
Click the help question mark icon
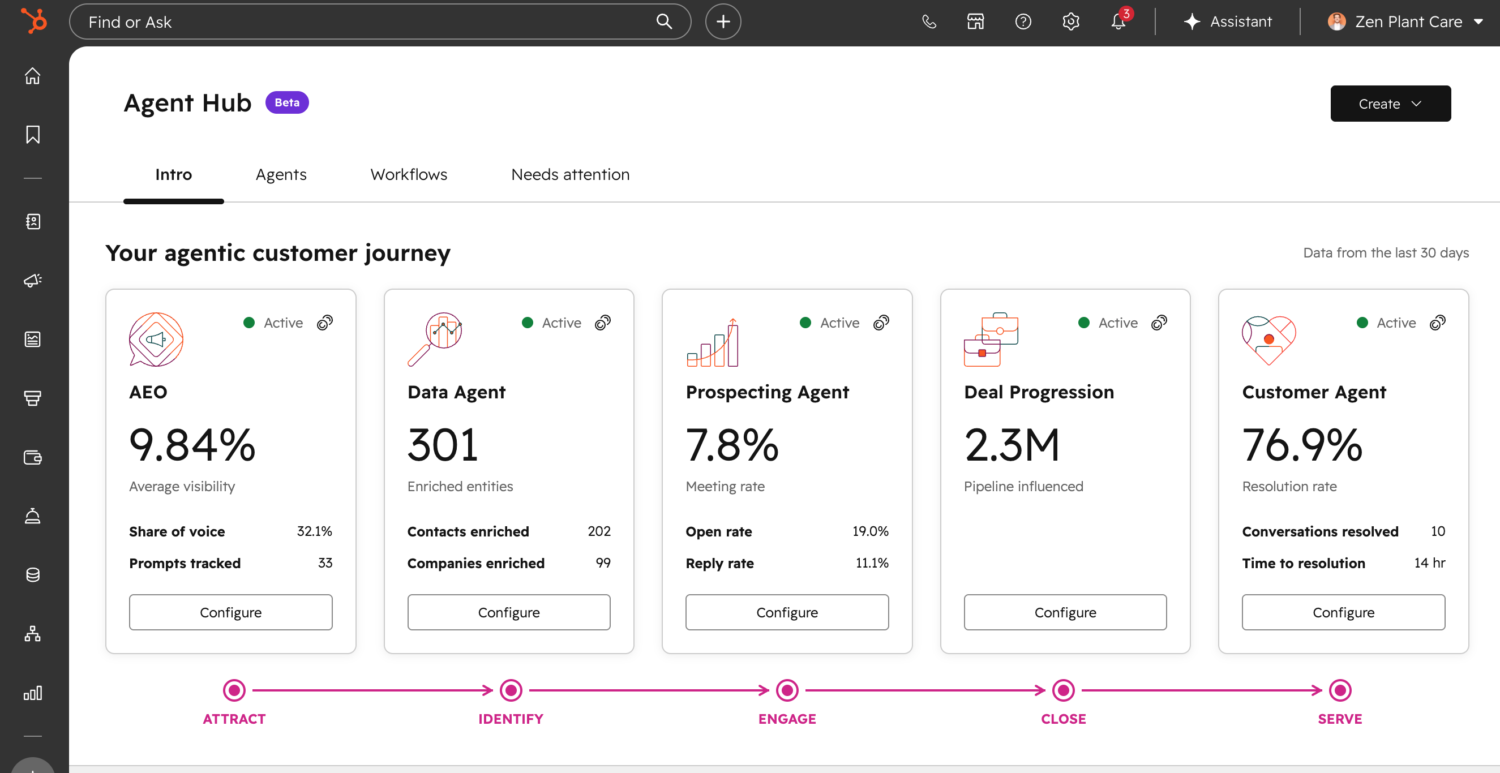tap(1023, 22)
